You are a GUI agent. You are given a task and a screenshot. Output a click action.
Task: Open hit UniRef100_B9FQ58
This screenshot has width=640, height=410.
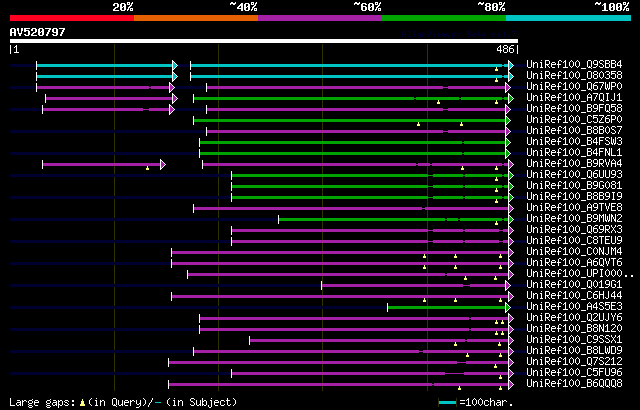click(x=574, y=109)
